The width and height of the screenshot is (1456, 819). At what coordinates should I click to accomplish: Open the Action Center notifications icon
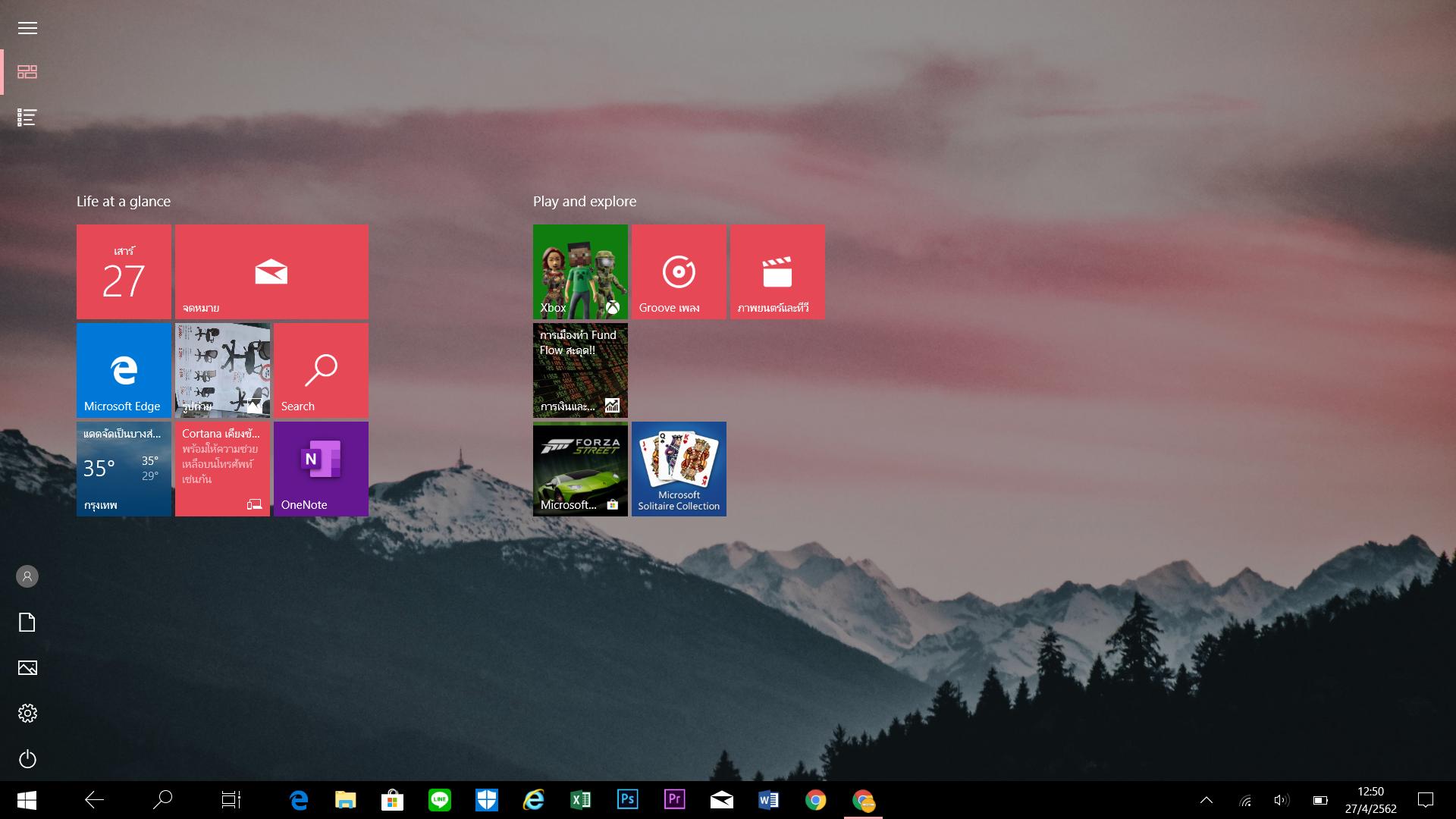(1425, 800)
